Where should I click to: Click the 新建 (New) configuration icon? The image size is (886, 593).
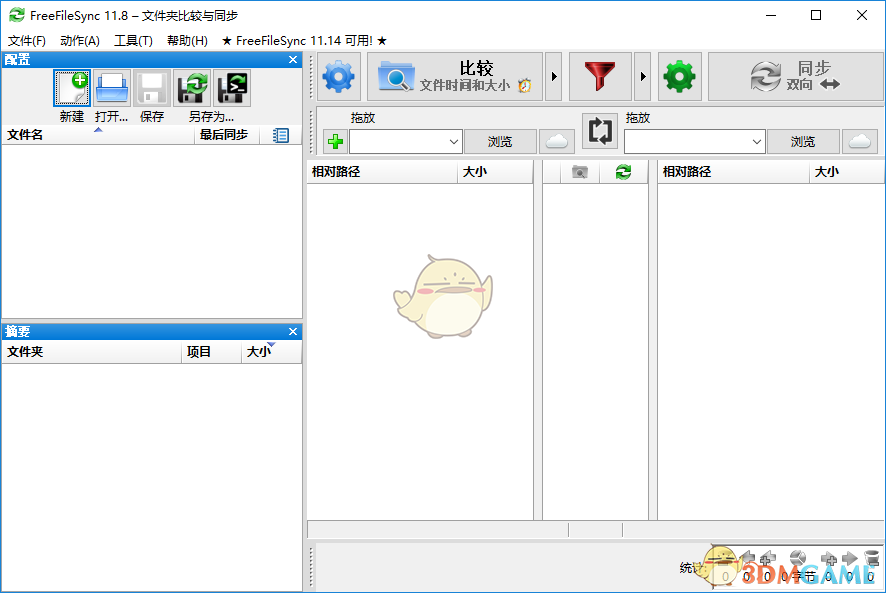pos(71,89)
